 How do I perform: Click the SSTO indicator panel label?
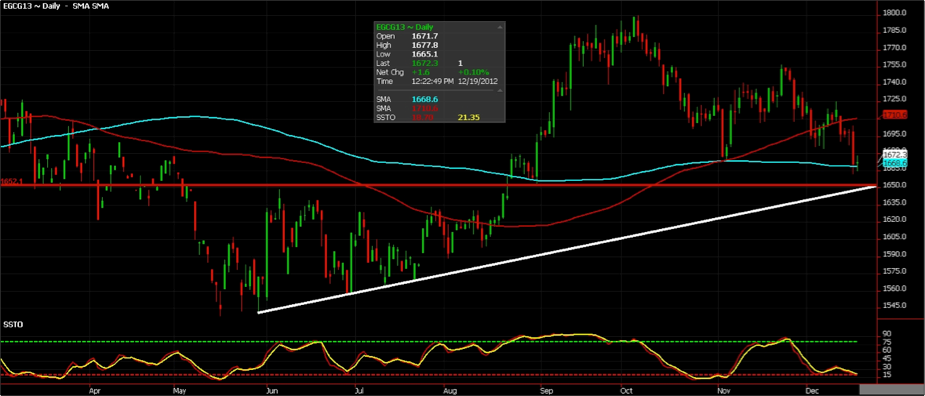coord(12,325)
